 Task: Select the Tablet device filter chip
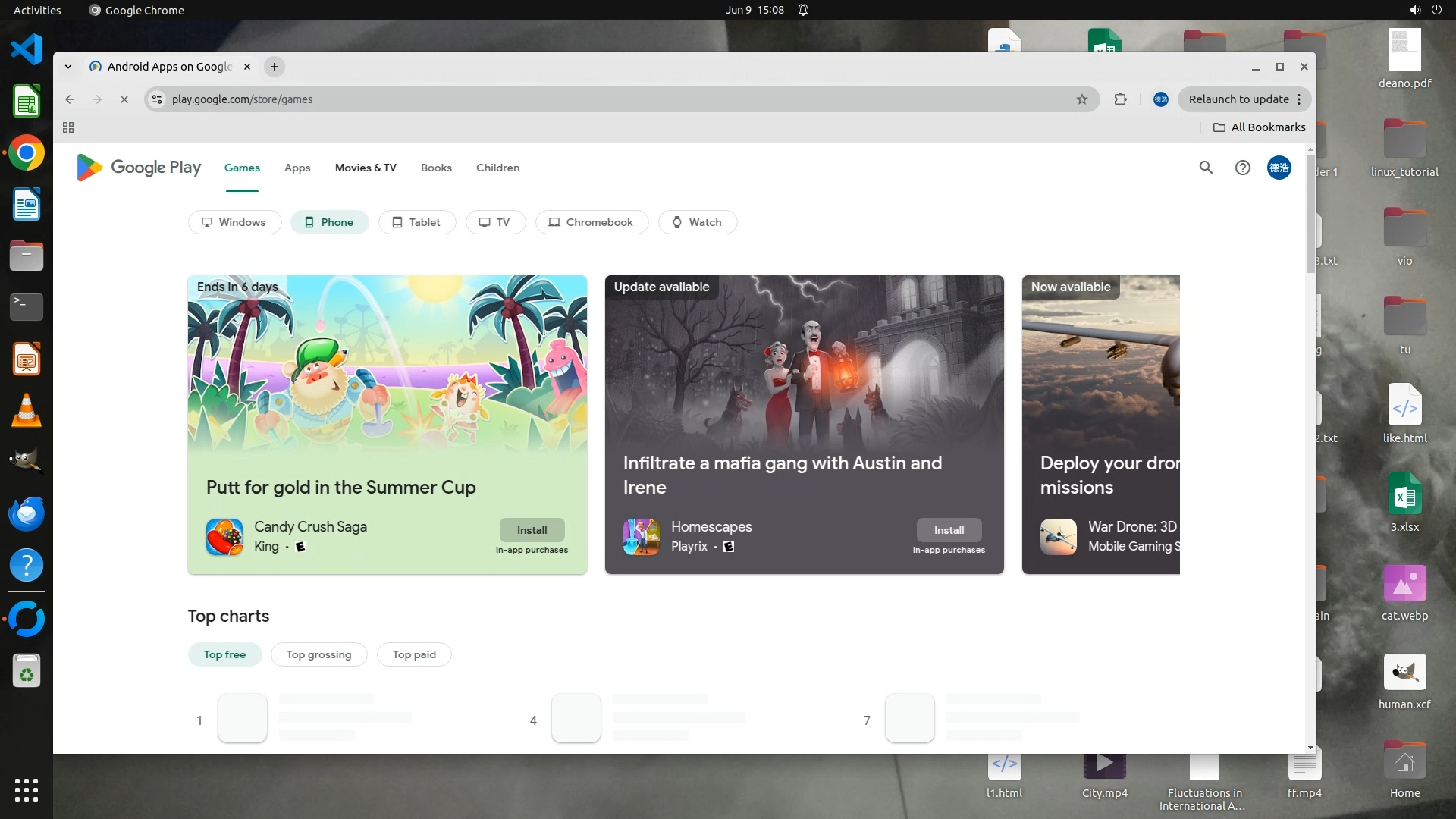tap(416, 222)
